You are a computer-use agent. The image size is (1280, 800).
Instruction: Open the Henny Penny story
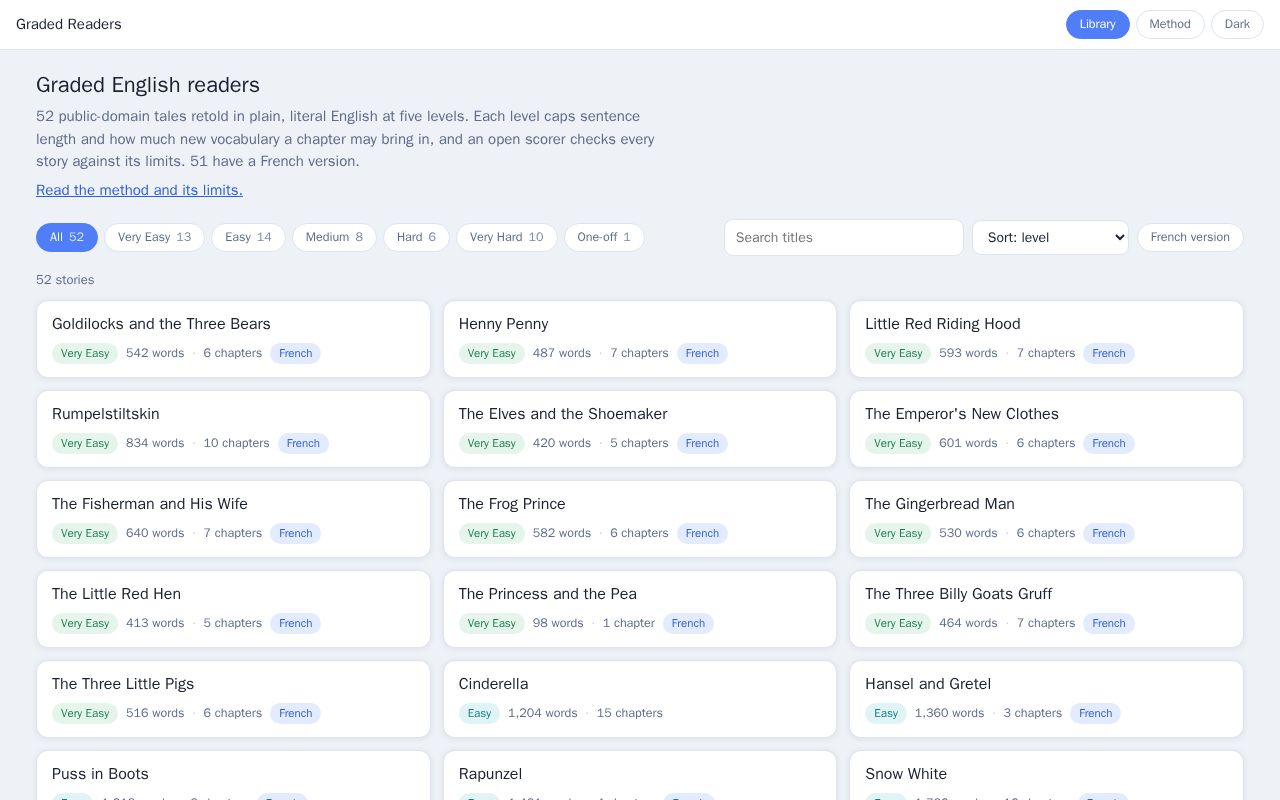point(640,339)
